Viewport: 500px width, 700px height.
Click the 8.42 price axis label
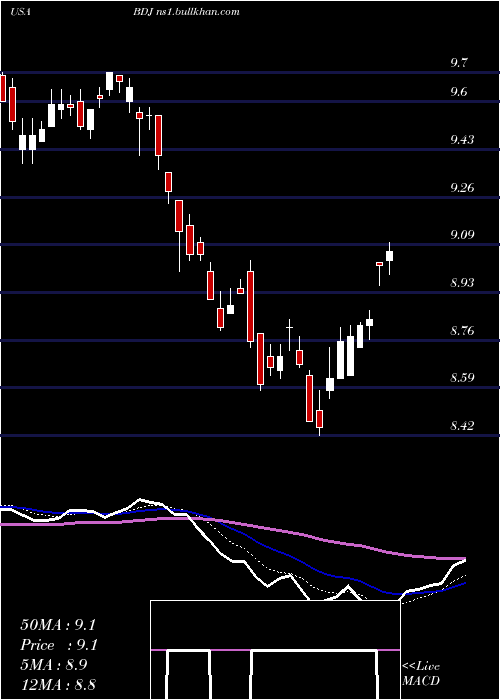462,426
